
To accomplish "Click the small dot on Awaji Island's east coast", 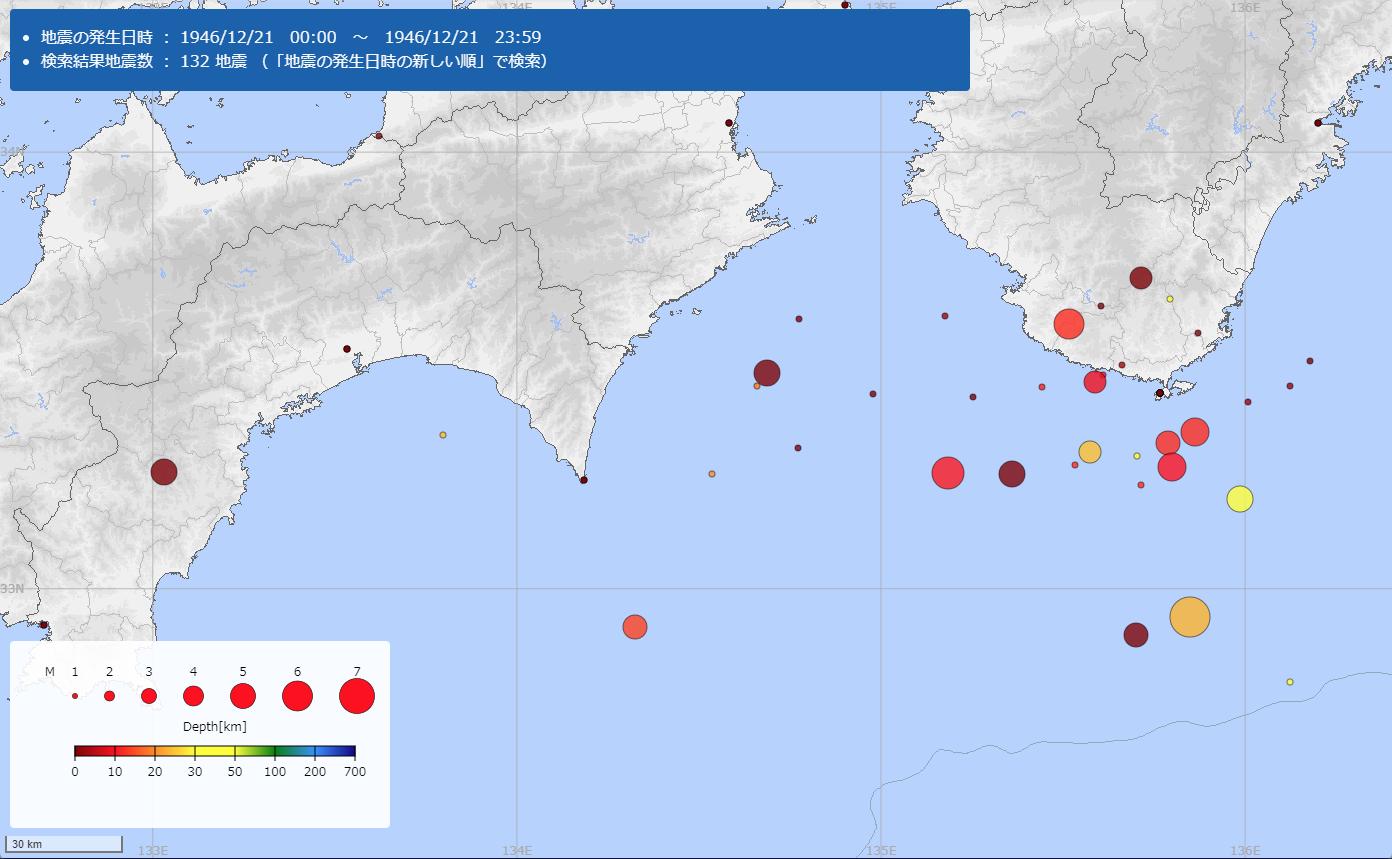I will pyautogui.click(x=729, y=123).
